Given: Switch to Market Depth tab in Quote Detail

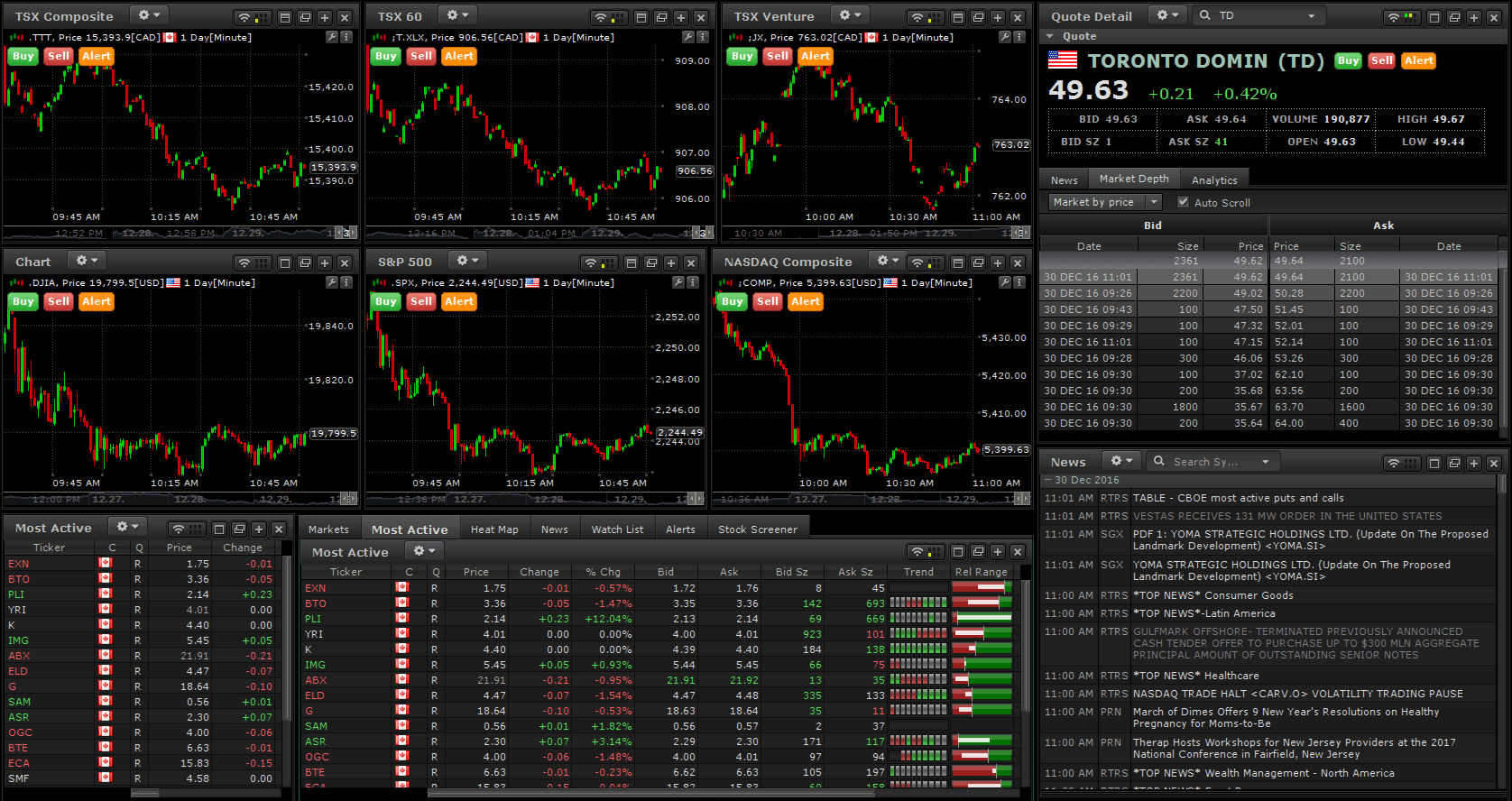Looking at the screenshot, I should pyautogui.click(x=1134, y=179).
